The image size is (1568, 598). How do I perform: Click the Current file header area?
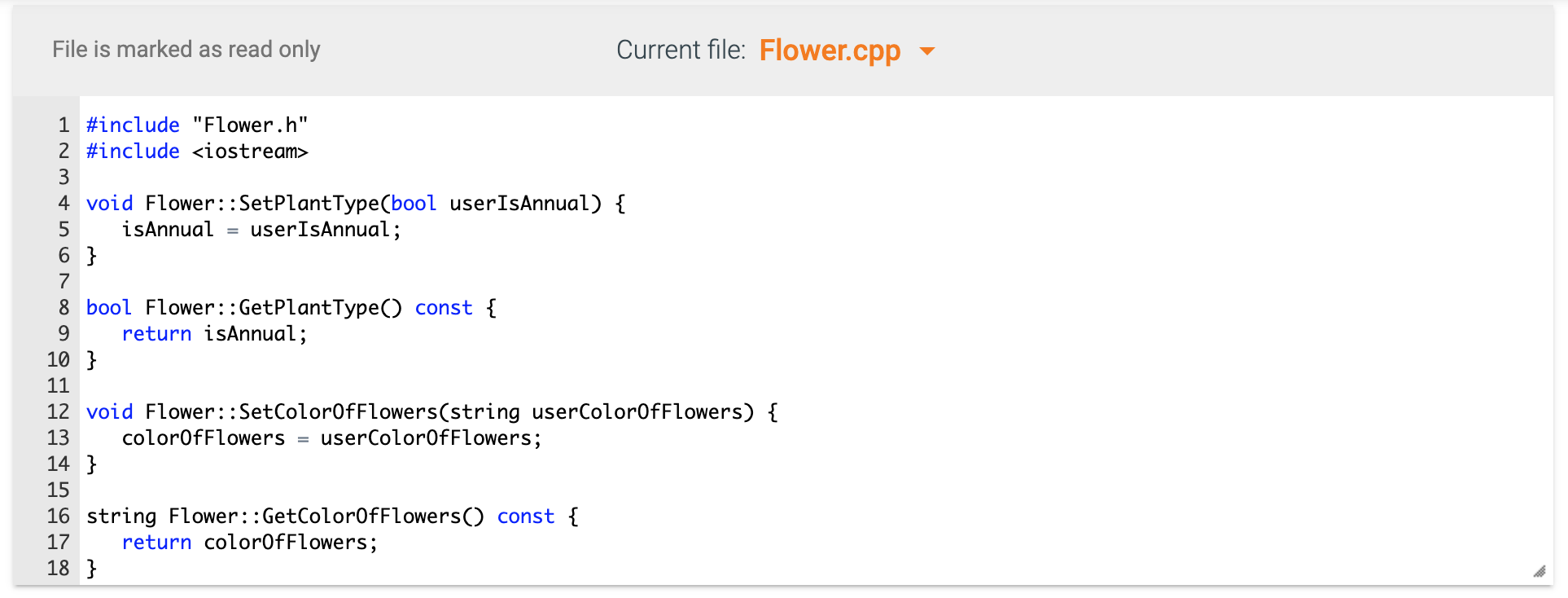pos(681,50)
